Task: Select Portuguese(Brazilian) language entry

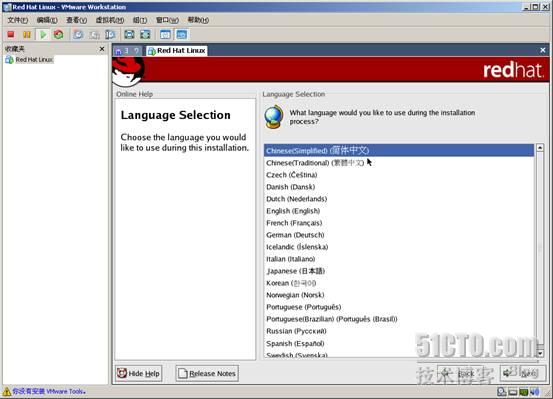Action: pos(399,319)
